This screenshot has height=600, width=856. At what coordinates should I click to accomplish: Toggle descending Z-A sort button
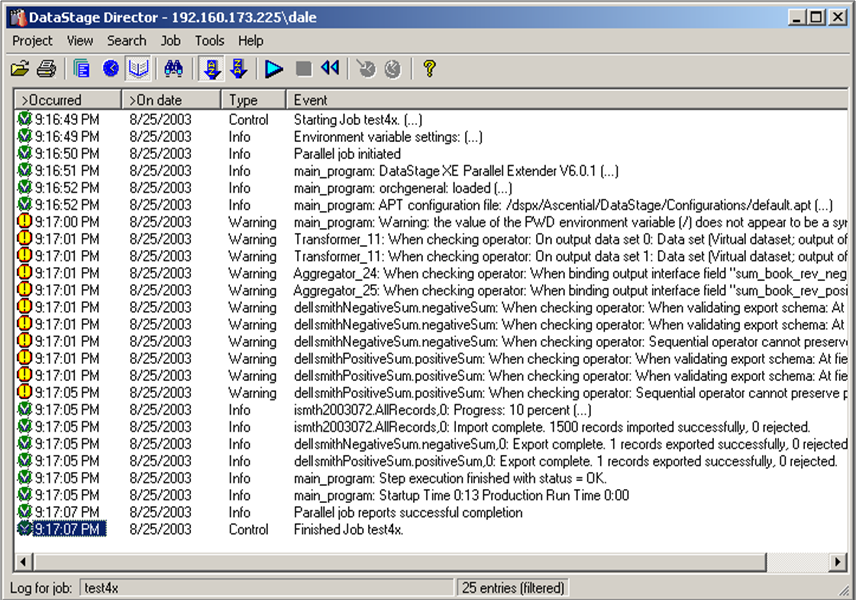point(238,69)
